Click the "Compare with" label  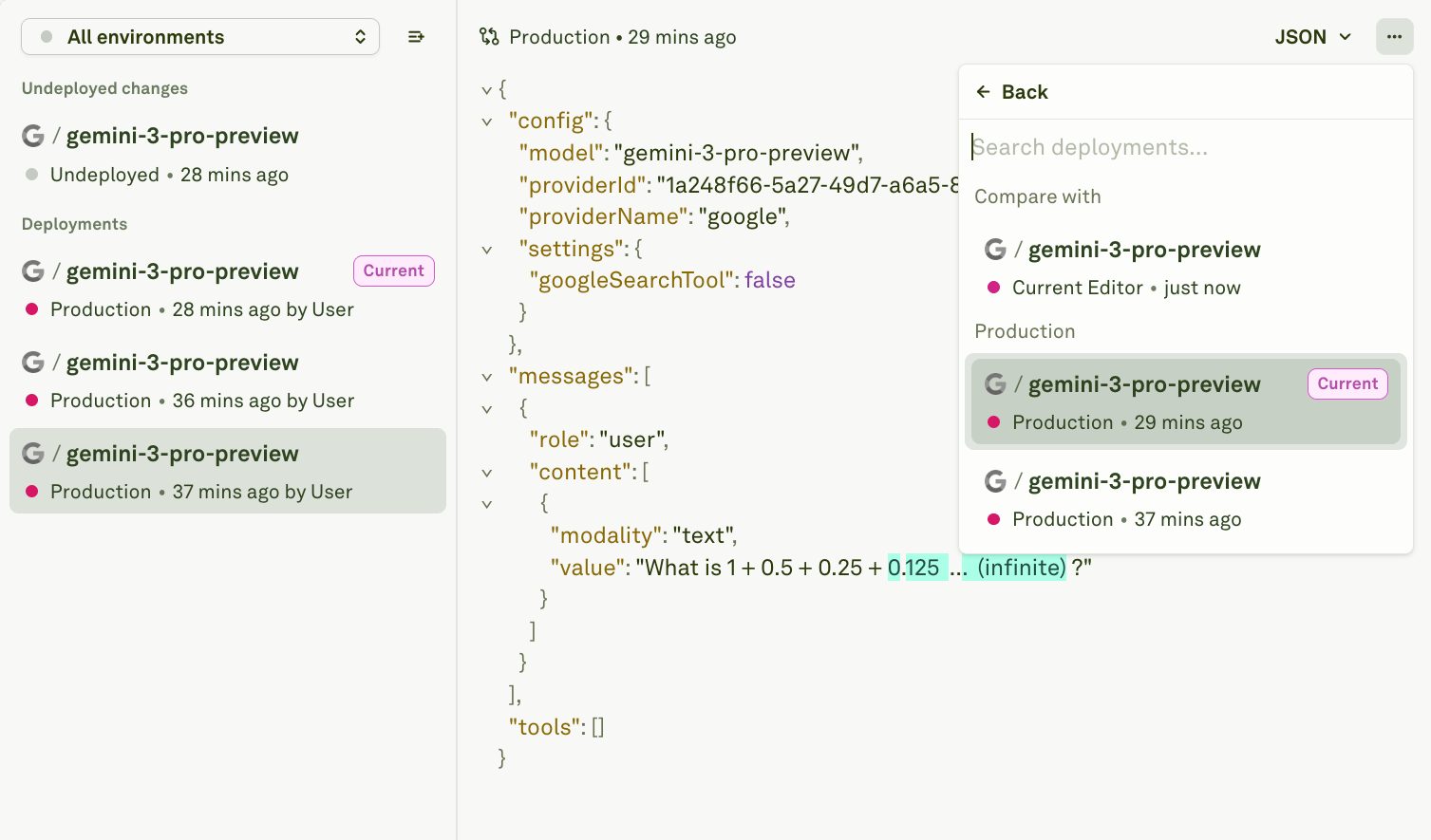coord(1038,196)
